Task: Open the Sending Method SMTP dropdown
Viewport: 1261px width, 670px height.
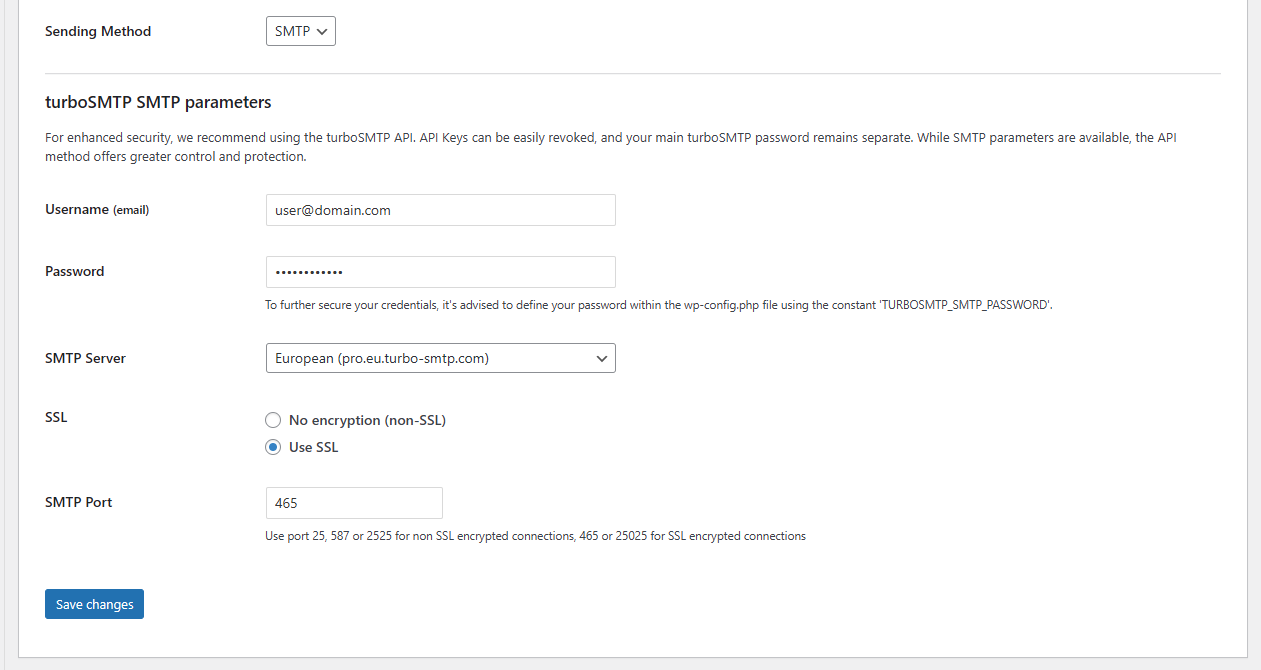Action: pos(300,32)
